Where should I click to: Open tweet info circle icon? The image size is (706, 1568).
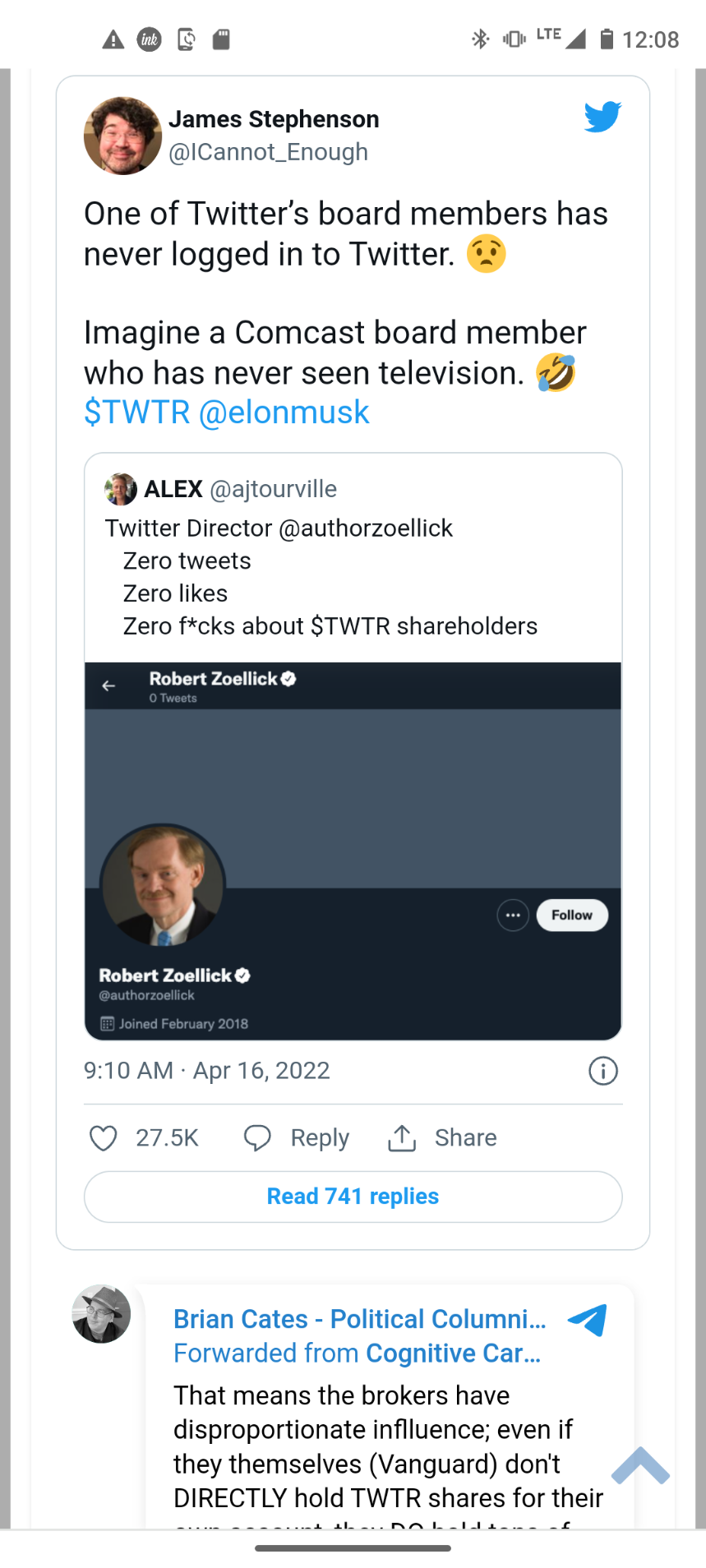pos(603,1071)
